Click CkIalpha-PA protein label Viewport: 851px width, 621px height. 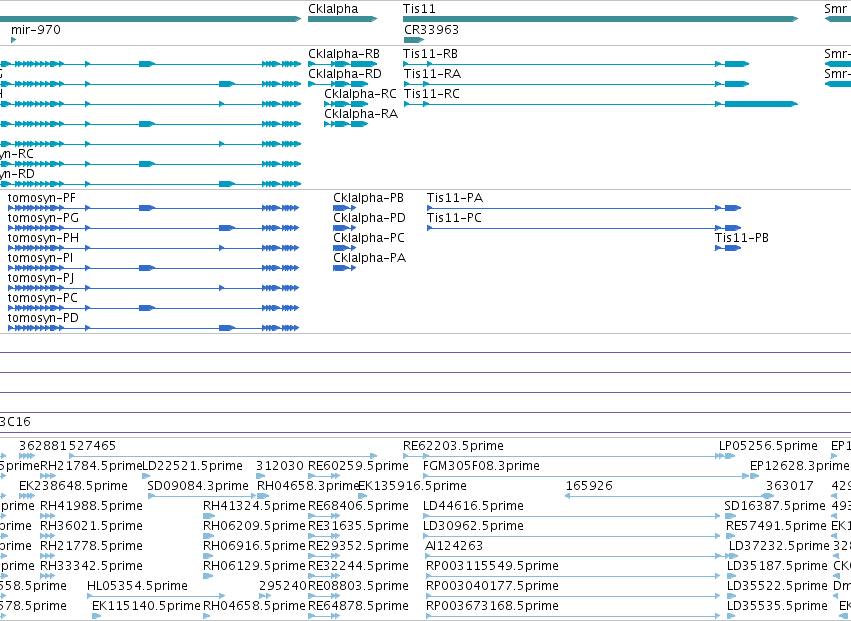(370, 258)
